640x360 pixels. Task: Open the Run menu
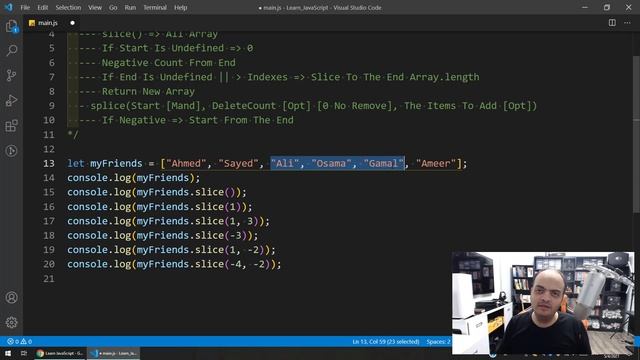[x=130, y=7]
